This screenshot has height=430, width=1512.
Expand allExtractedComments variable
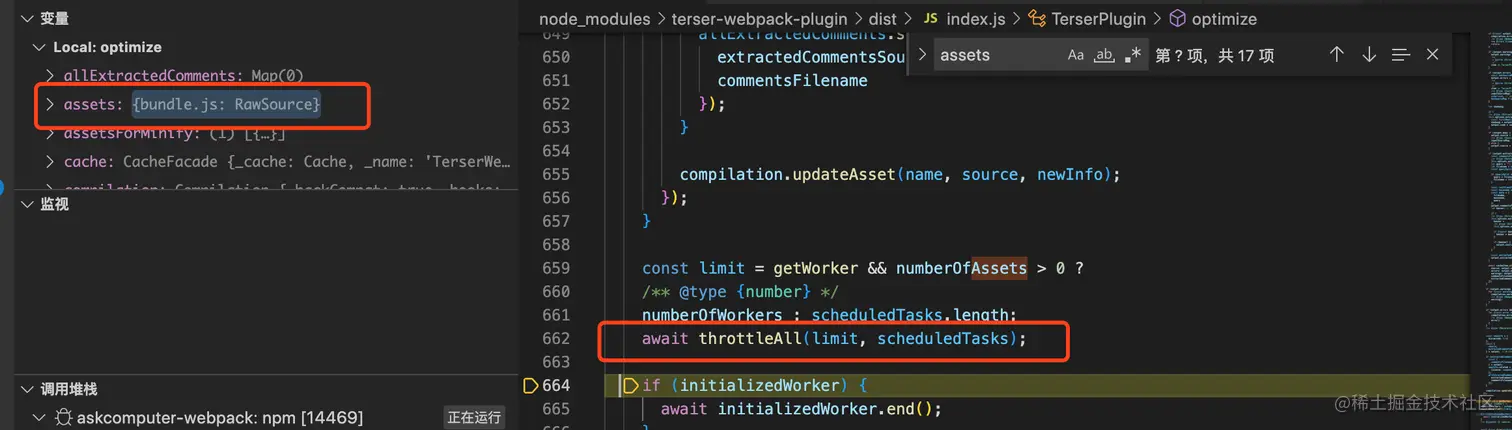tap(51, 75)
